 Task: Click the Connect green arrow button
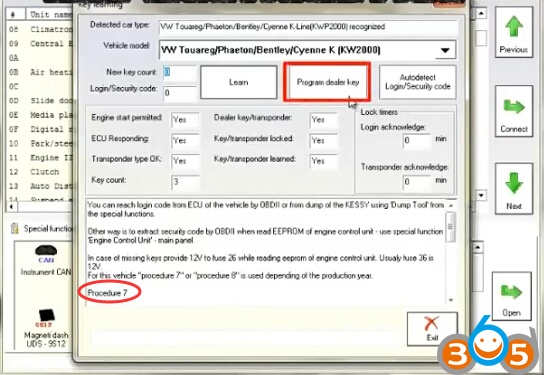point(513,111)
